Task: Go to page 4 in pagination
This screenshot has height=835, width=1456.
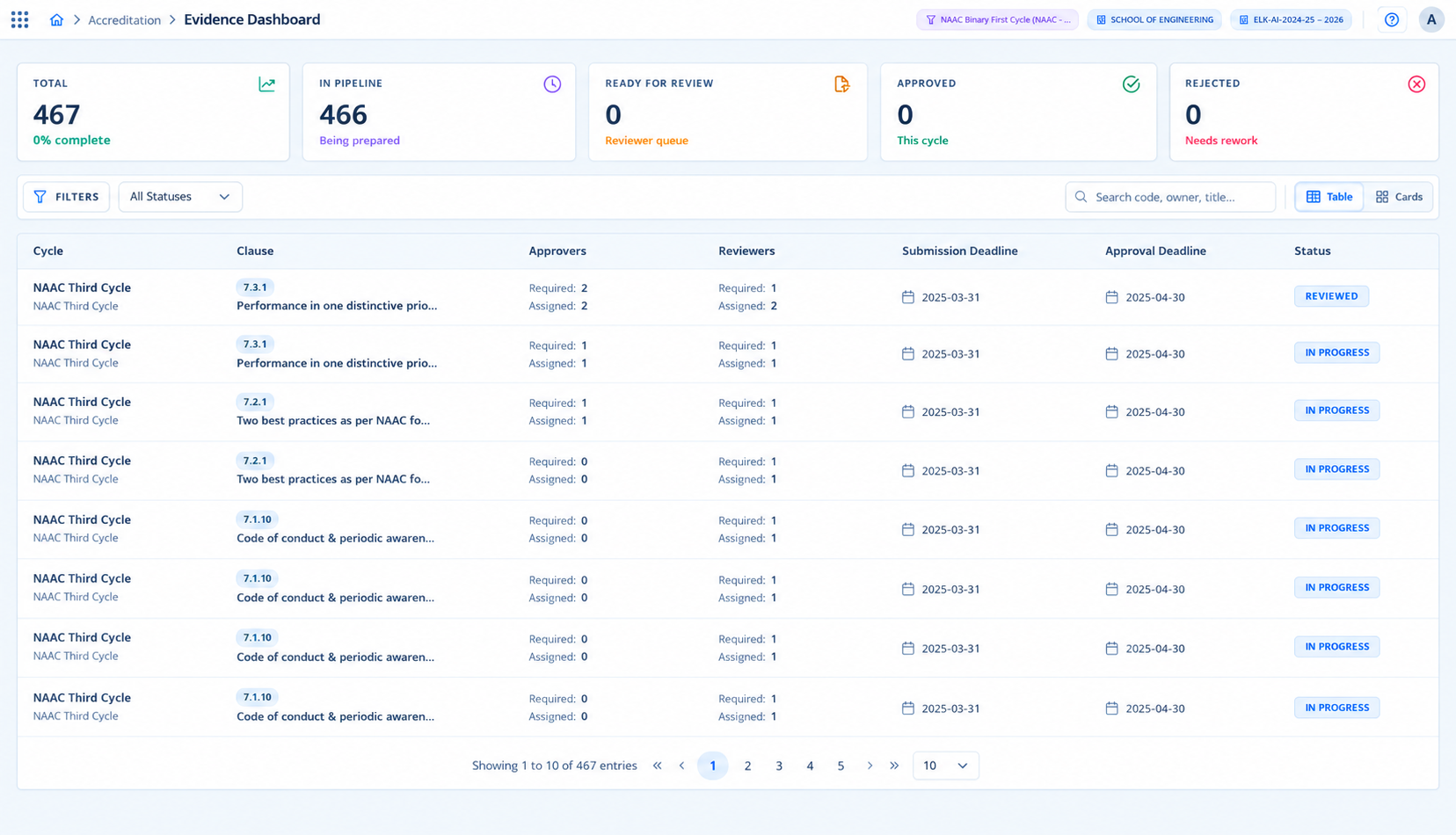Action: (810, 766)
